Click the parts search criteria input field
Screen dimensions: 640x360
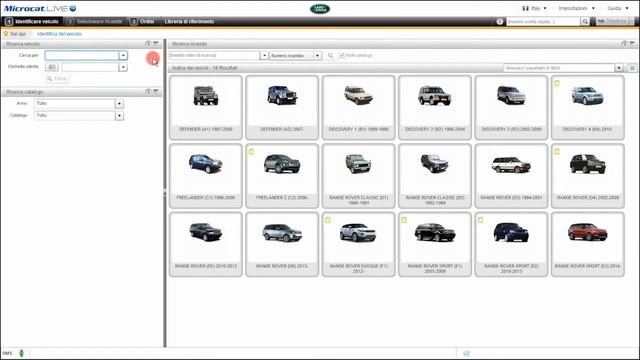point(214,56)
